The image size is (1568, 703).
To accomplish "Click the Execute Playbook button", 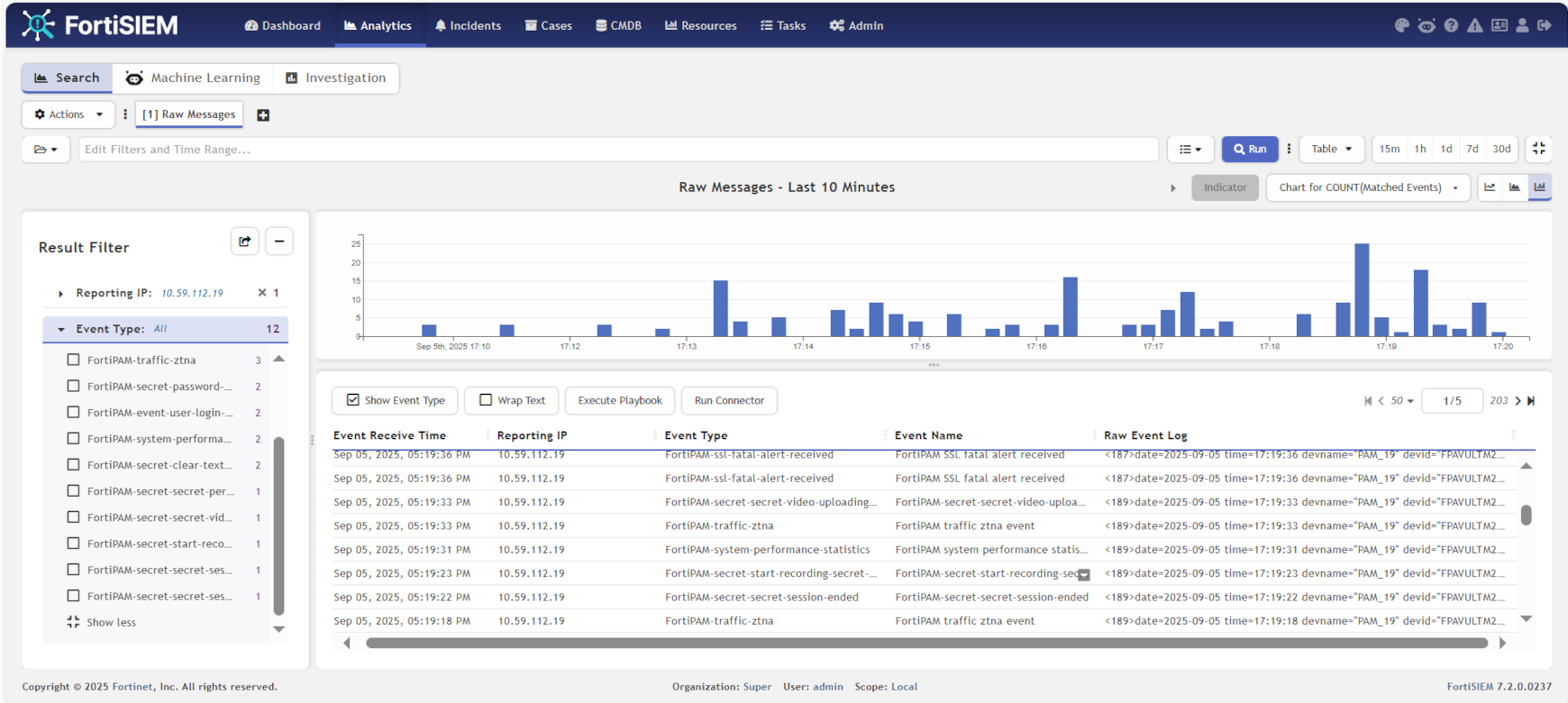I will 620,400.
